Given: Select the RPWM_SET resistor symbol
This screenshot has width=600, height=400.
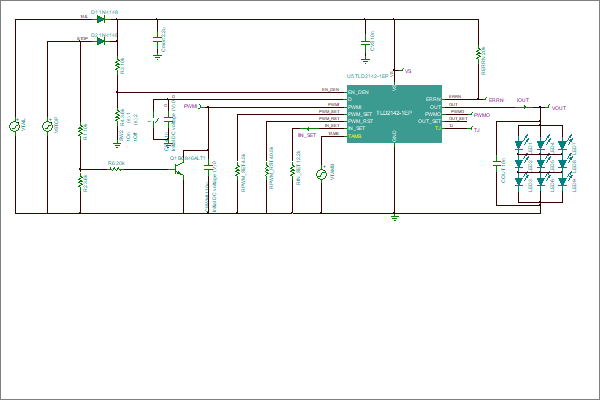Looking at the screenshot, I should click(x=237, y=170).
